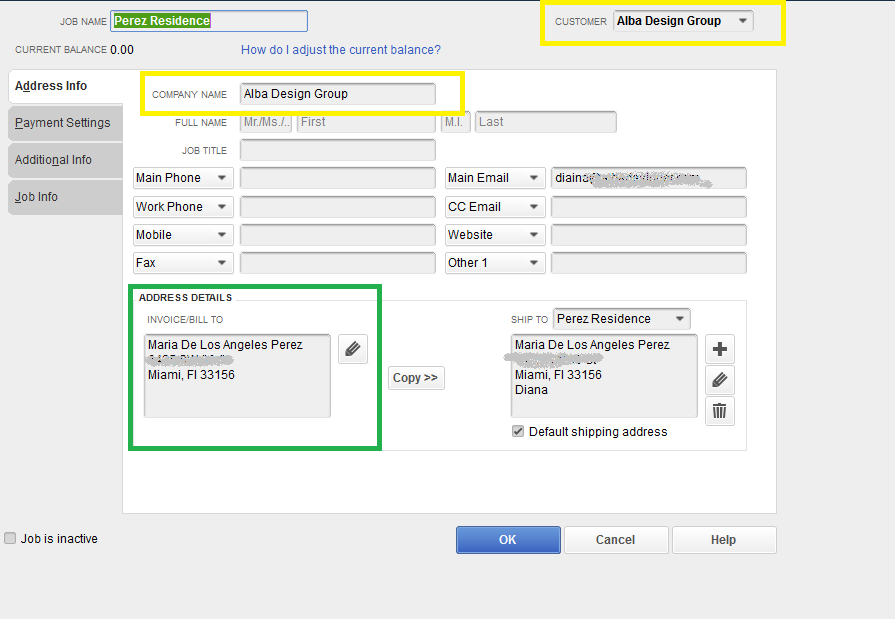Click the Cancel button

pos(616,540)
